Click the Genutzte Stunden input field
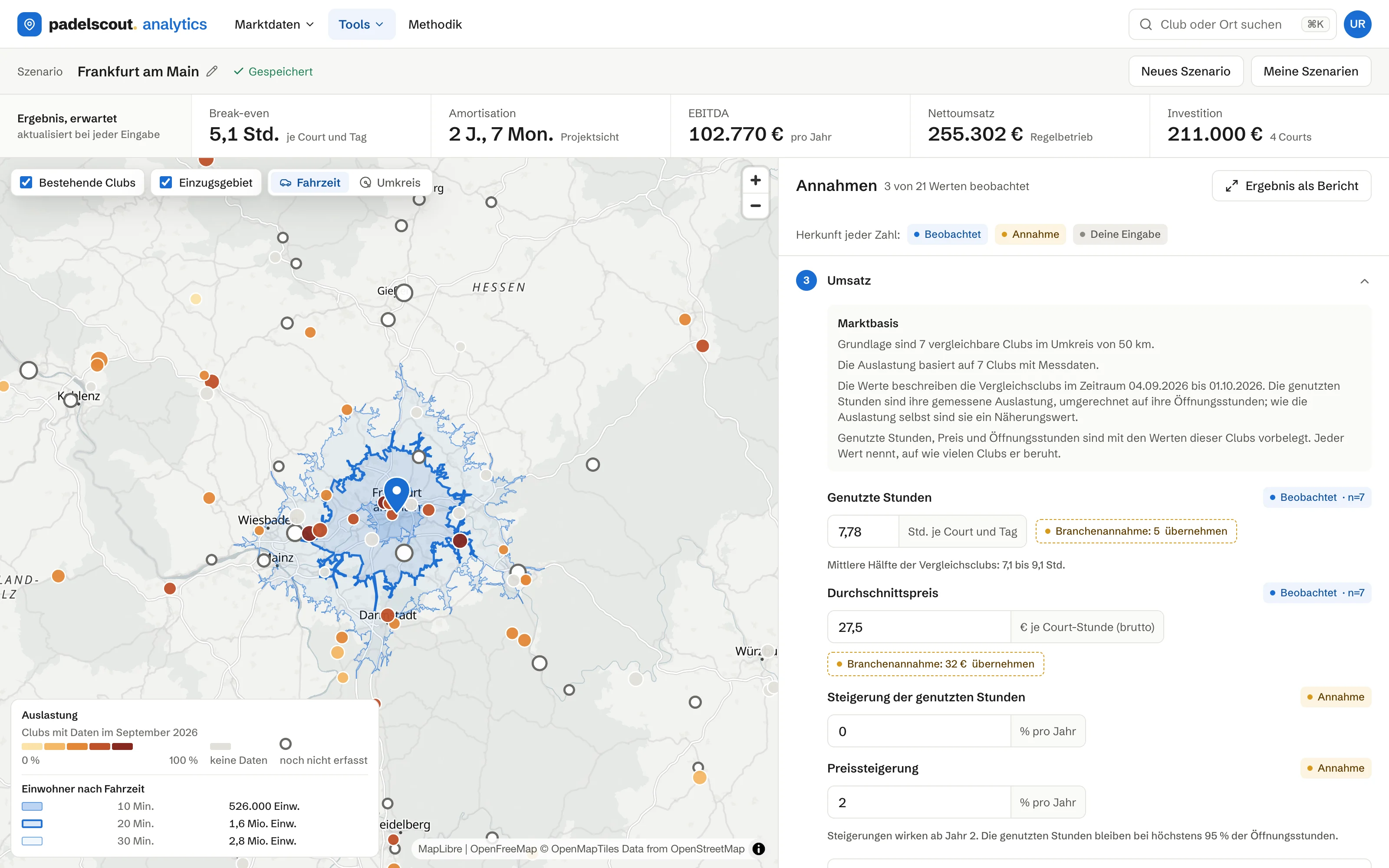This screenshot has width=1389, height=868. coord(862,532)
